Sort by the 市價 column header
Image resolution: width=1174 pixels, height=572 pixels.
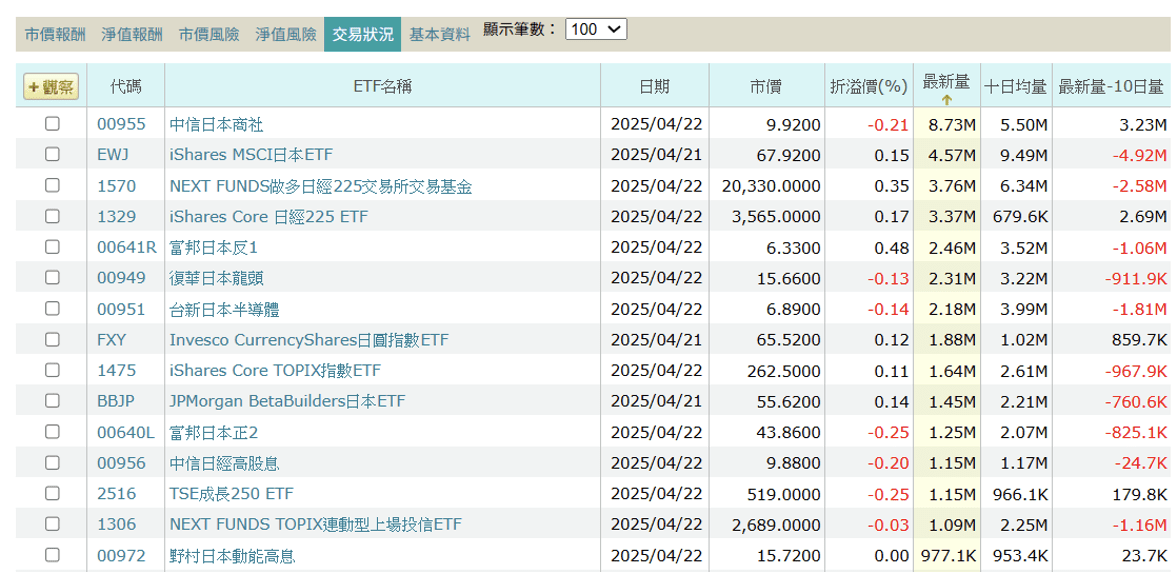pos(765,87)
